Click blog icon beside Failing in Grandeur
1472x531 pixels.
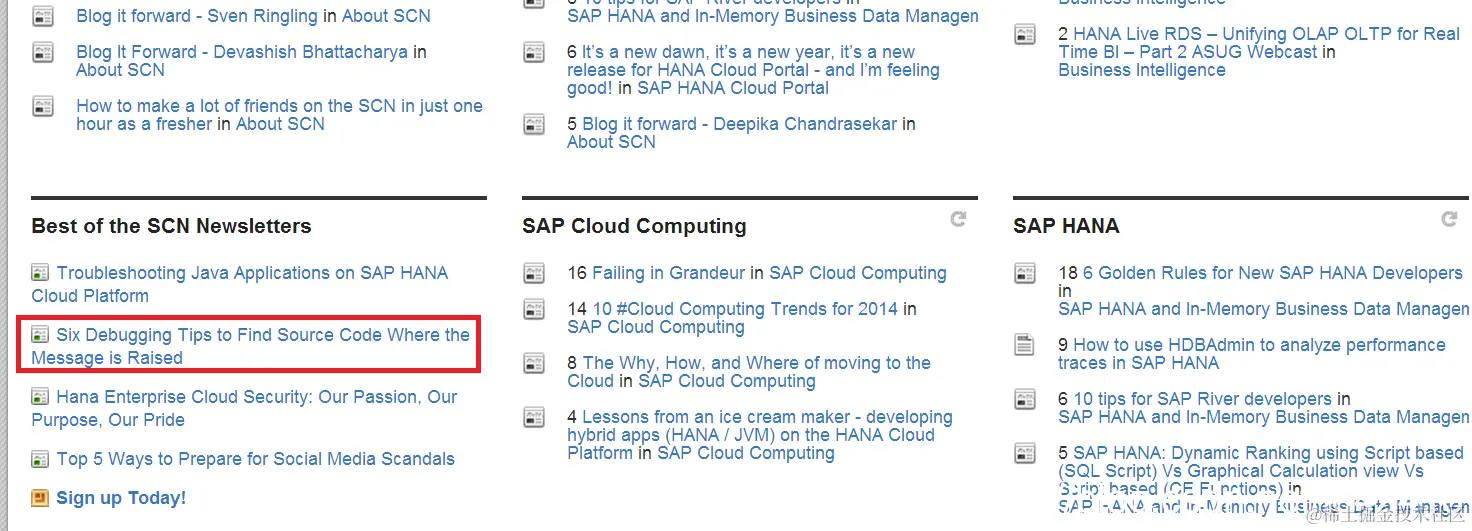tap(534, 273)
